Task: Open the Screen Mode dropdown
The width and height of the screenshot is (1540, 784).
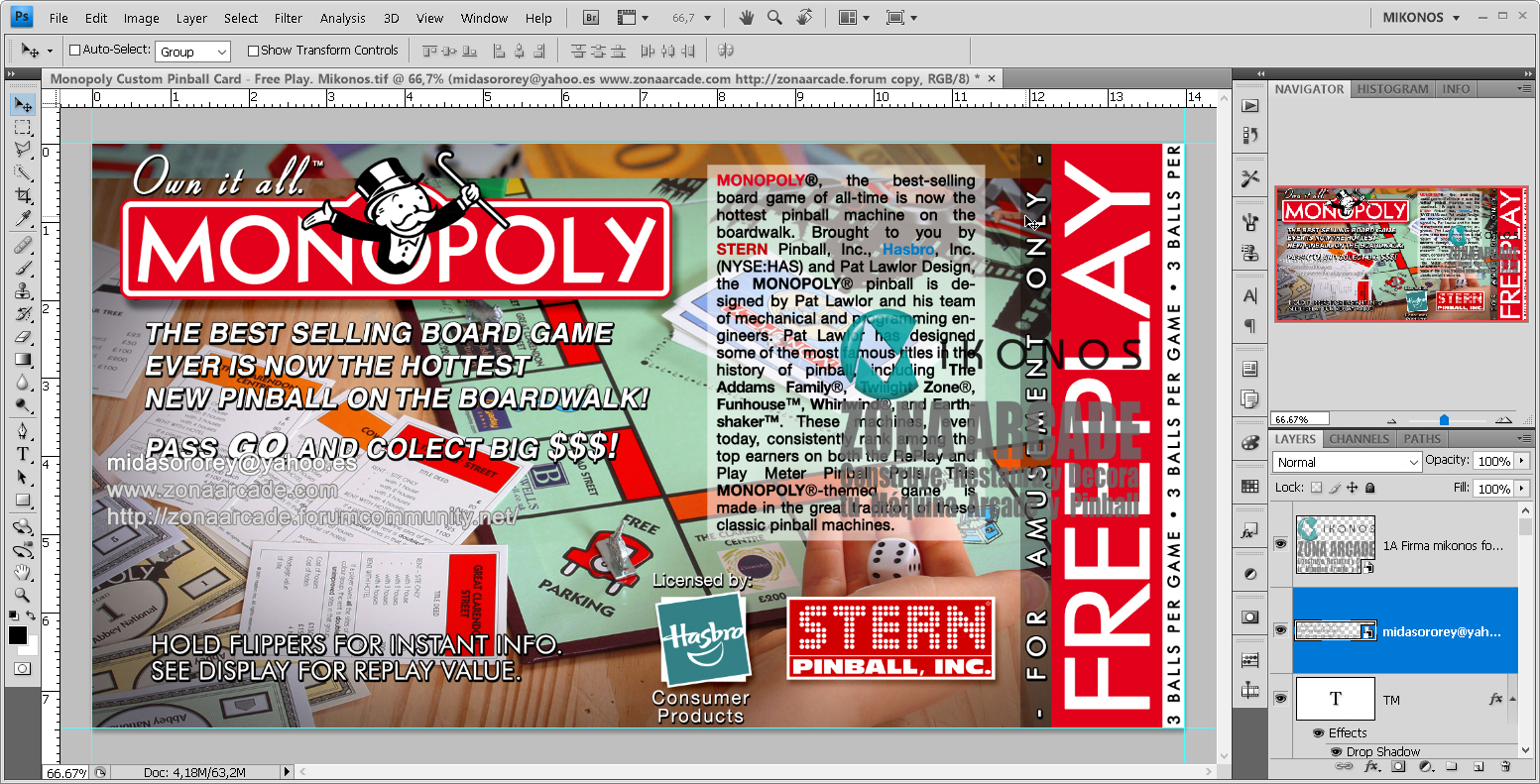Action: pyautogui.click(x=900, y=18)
